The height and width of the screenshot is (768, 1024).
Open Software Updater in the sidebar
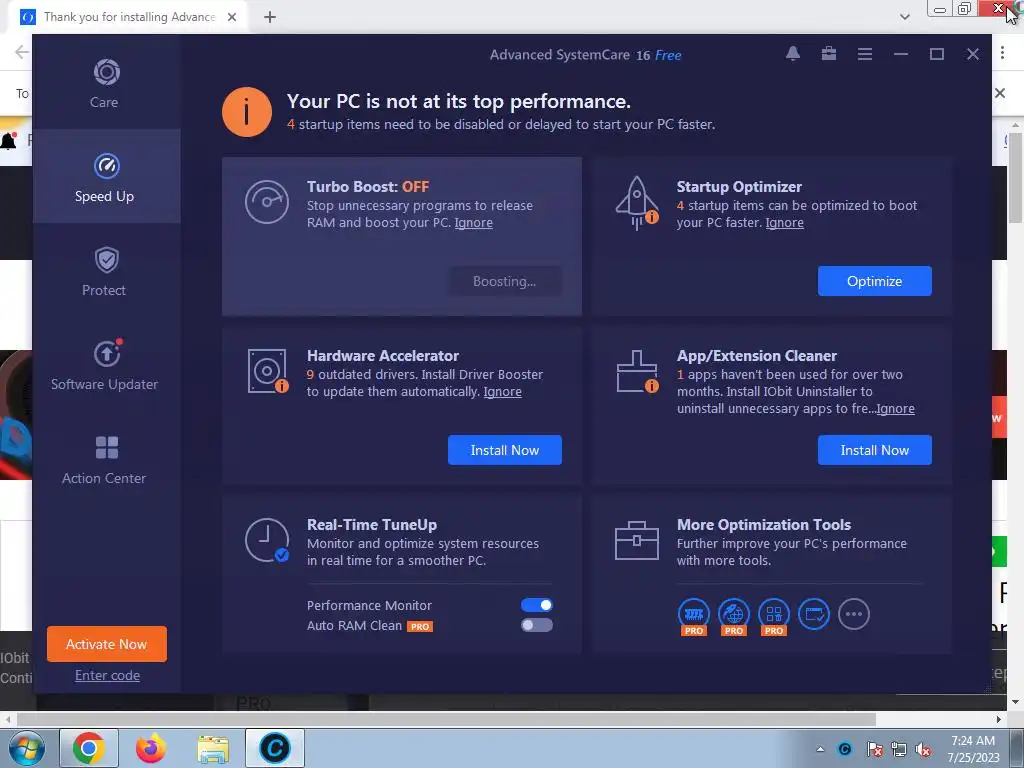[x=106, y=364]
